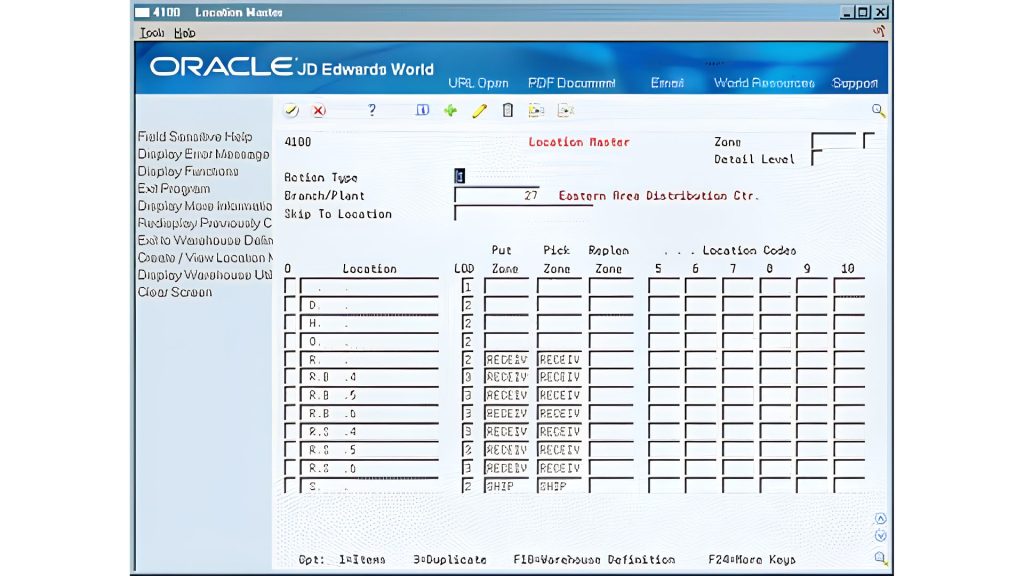Click option field for location H. row
The image size is (1024, 576).
(290, 323)
